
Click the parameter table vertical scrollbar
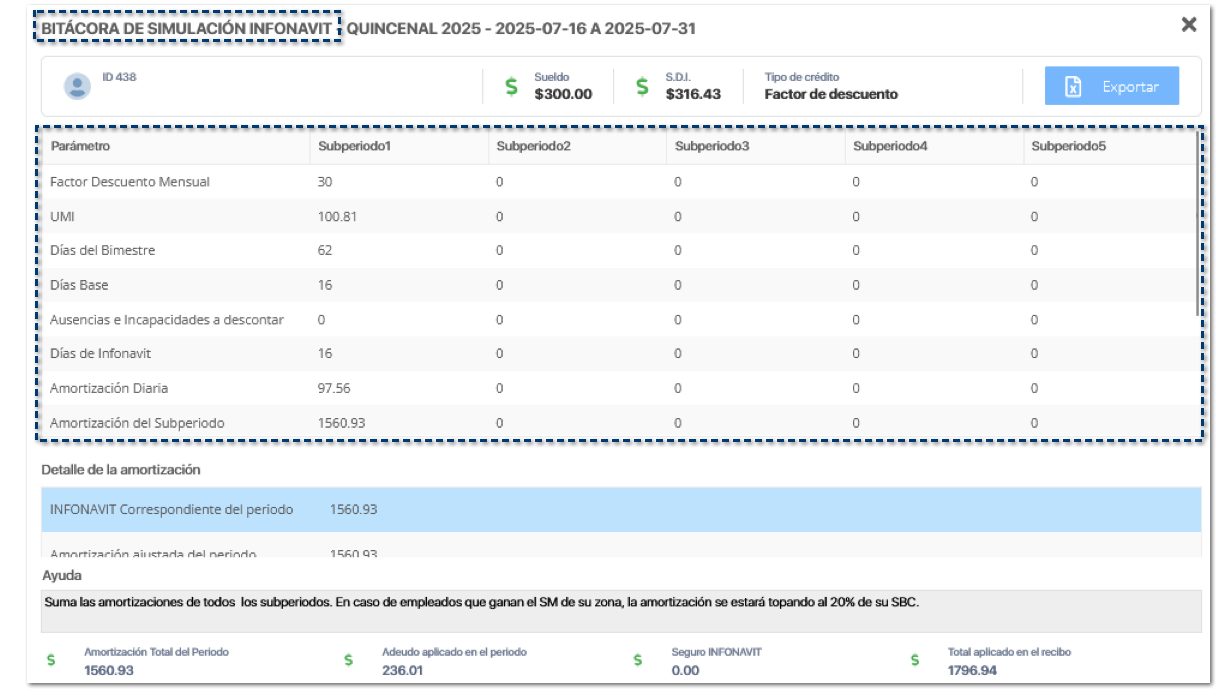pos(1199,230)
